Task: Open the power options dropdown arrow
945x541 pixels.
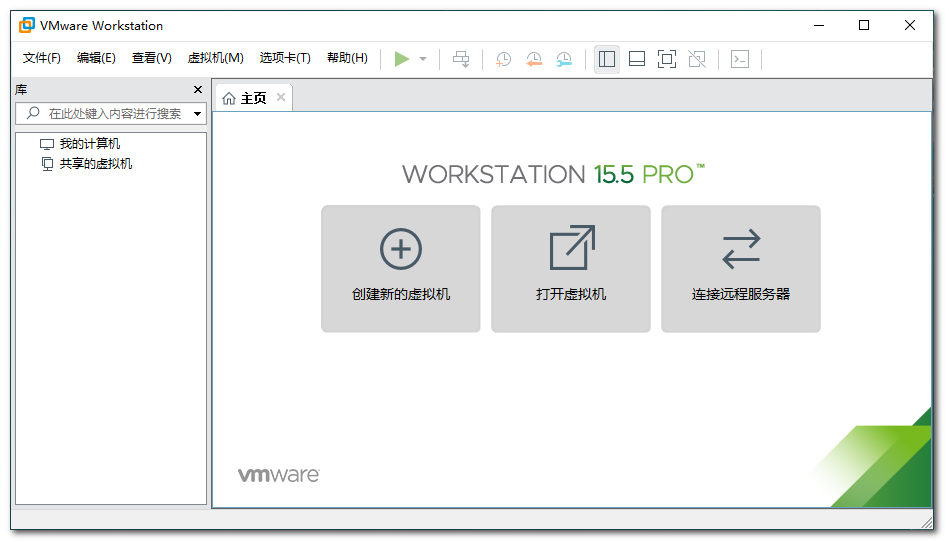Action: [x=423, y=59]
